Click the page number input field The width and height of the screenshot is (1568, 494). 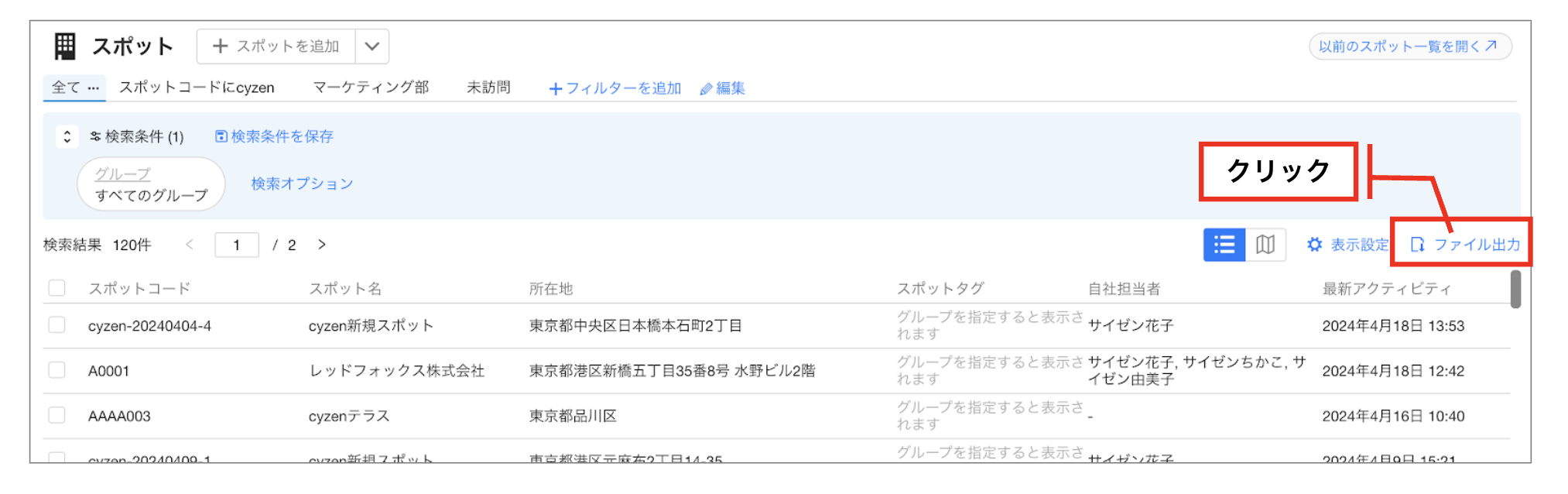(237, 245)
